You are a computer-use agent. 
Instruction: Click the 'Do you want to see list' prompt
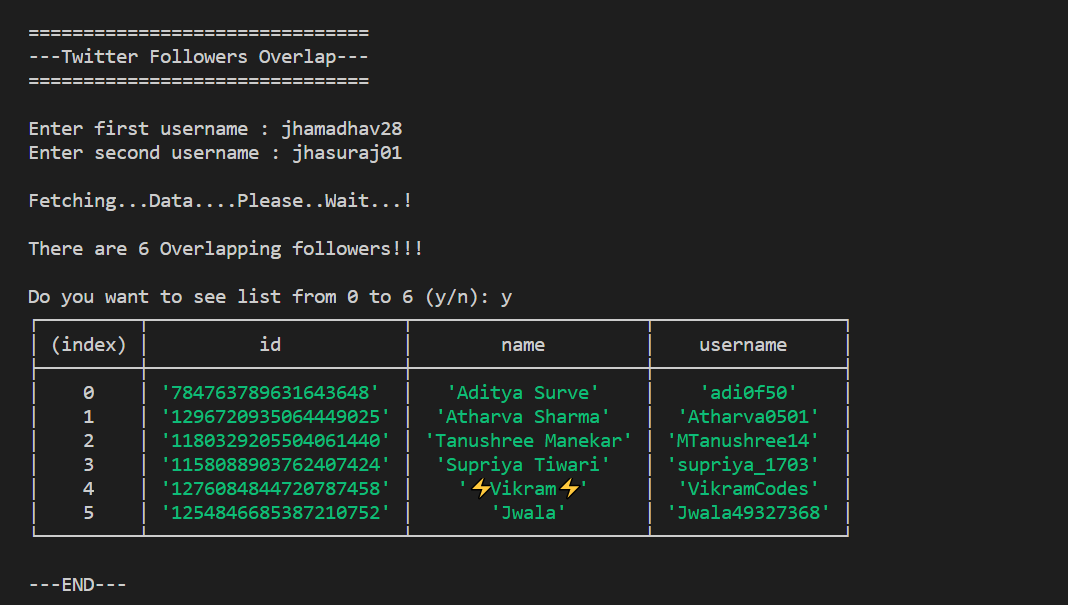click(270, 297)
